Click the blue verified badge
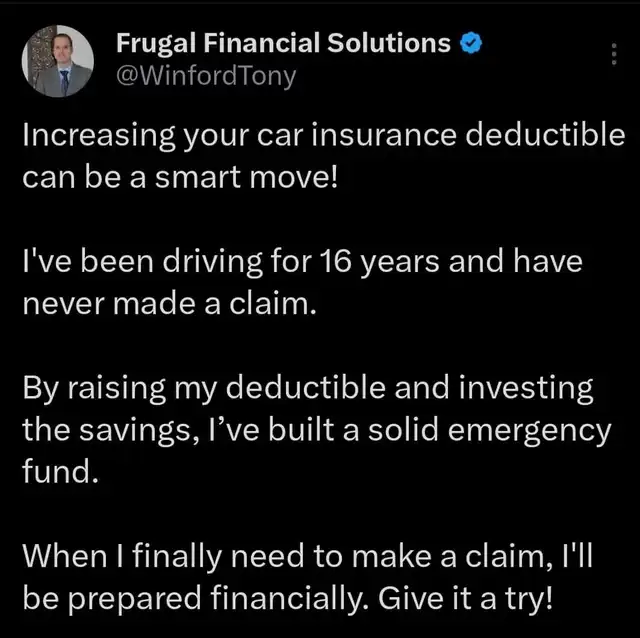 pos(472,44)
